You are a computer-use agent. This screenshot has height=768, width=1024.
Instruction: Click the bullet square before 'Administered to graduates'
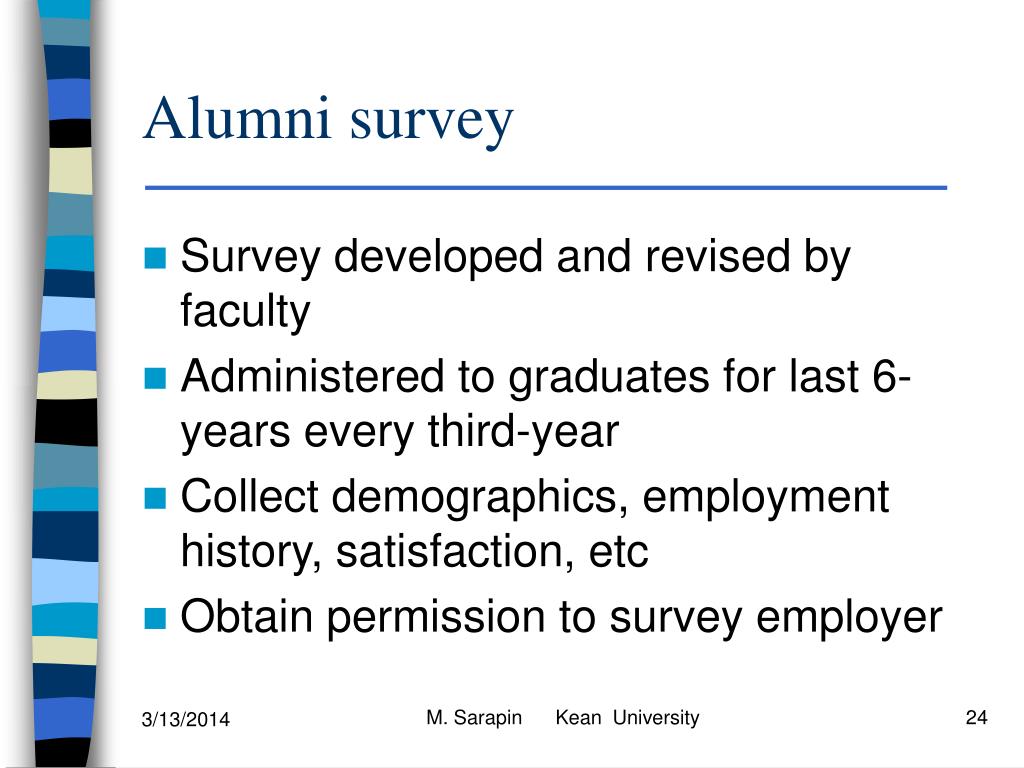tap(155, 377)
